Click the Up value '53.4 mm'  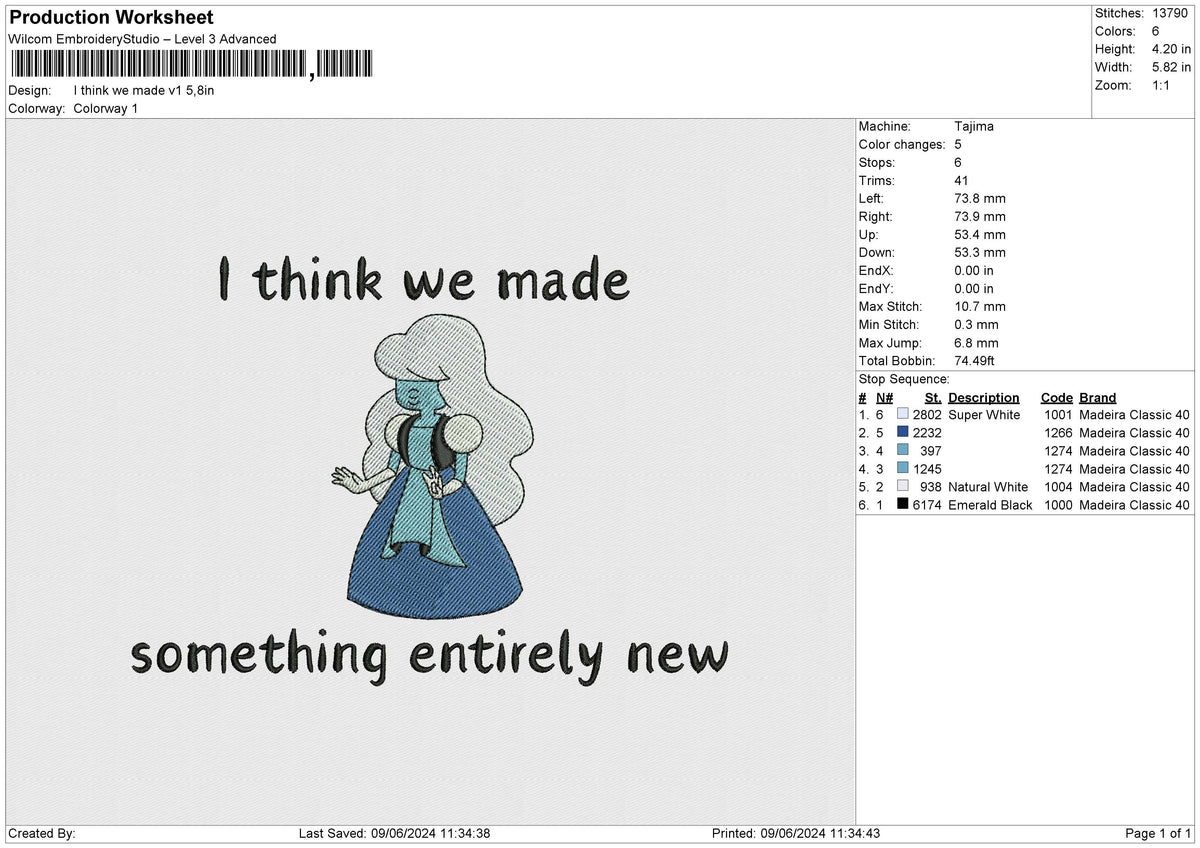[980, 234]
